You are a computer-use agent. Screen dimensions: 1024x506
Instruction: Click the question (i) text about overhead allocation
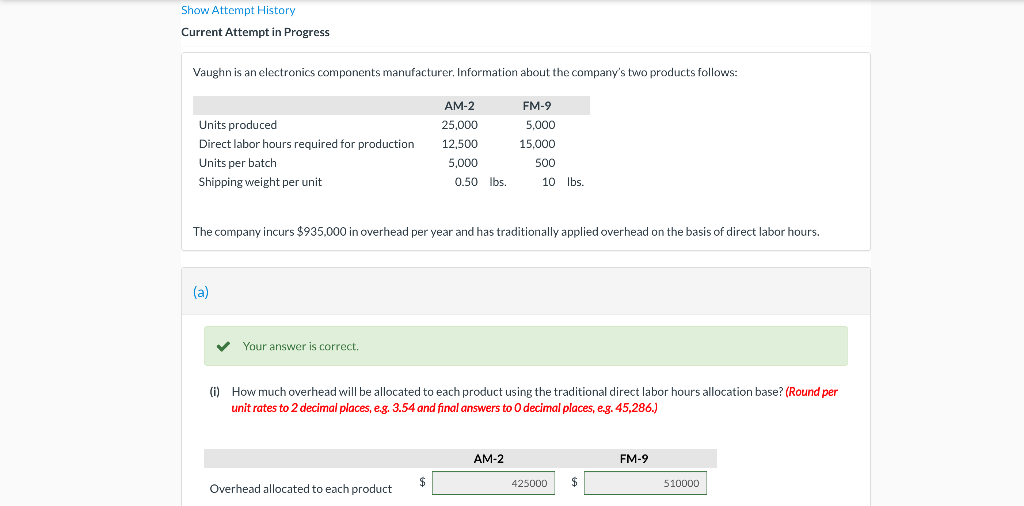(507, 392)
